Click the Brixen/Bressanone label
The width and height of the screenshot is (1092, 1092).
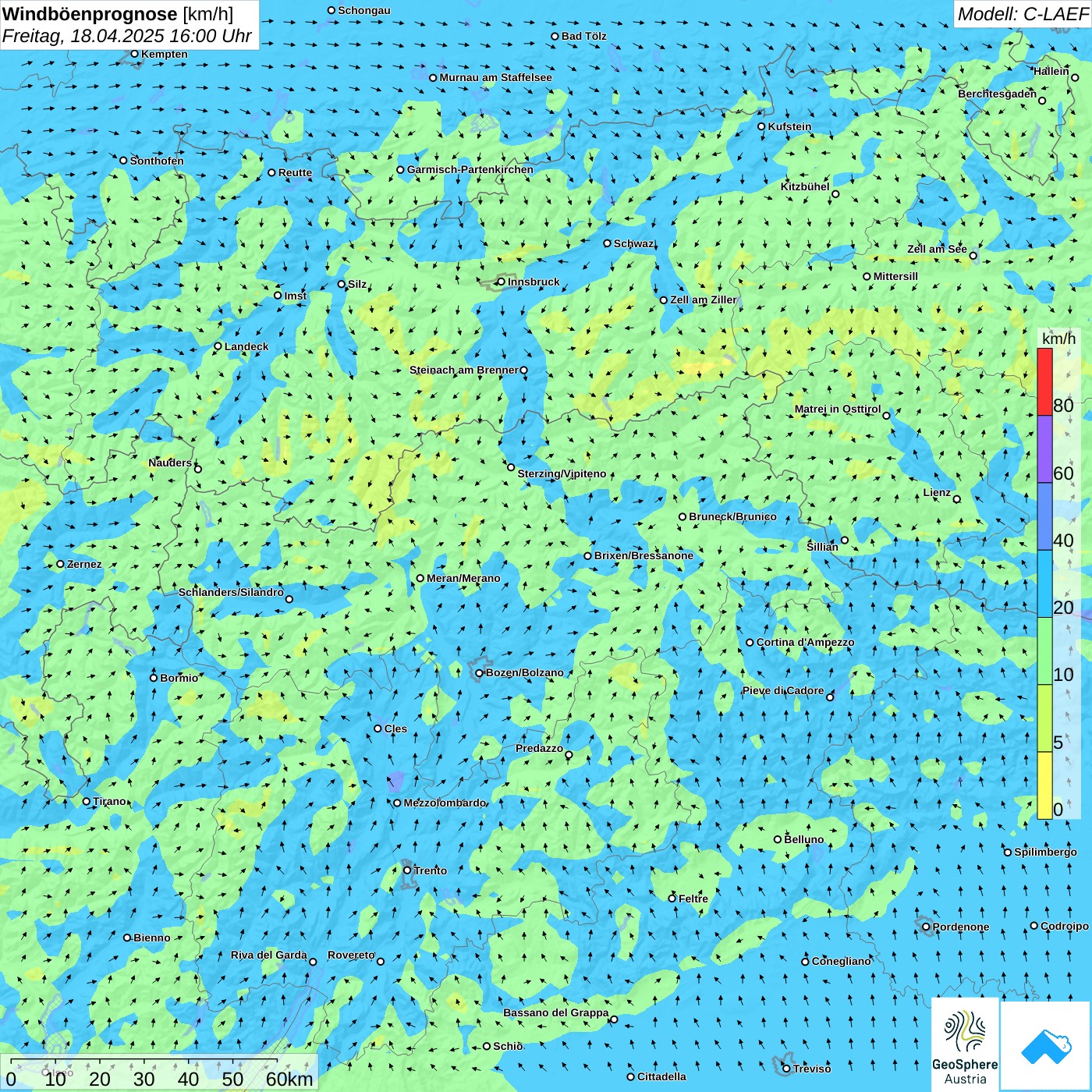tap(643, 555)
